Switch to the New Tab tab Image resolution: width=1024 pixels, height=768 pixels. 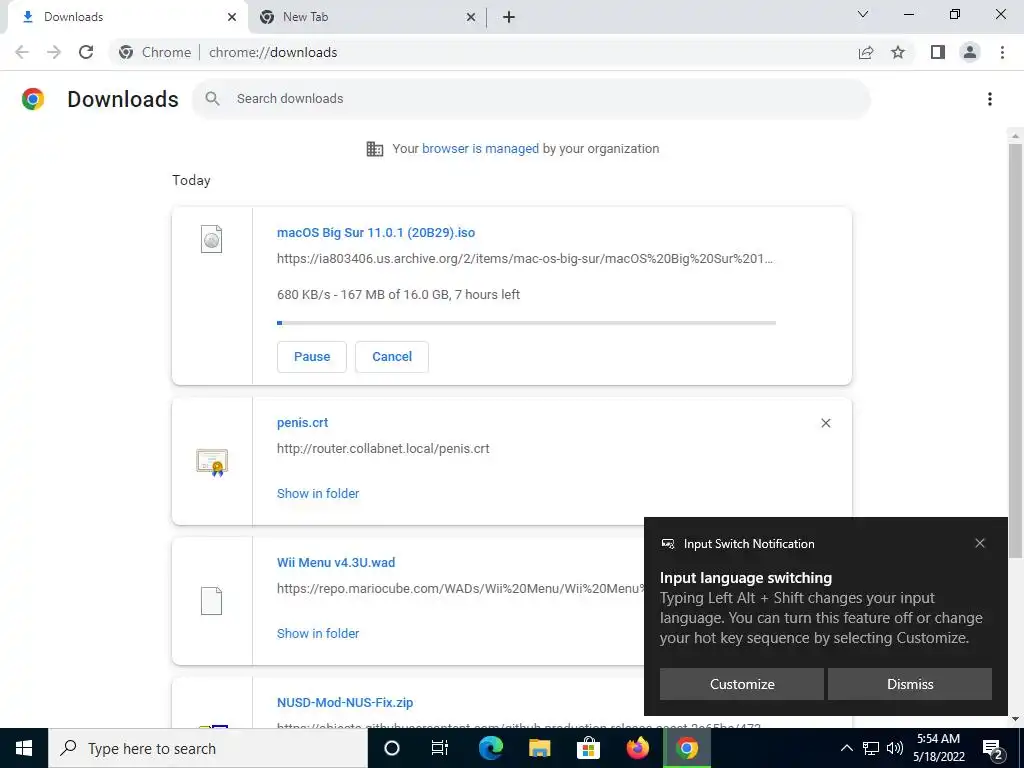pyautogui.click(x=367, y=17)
